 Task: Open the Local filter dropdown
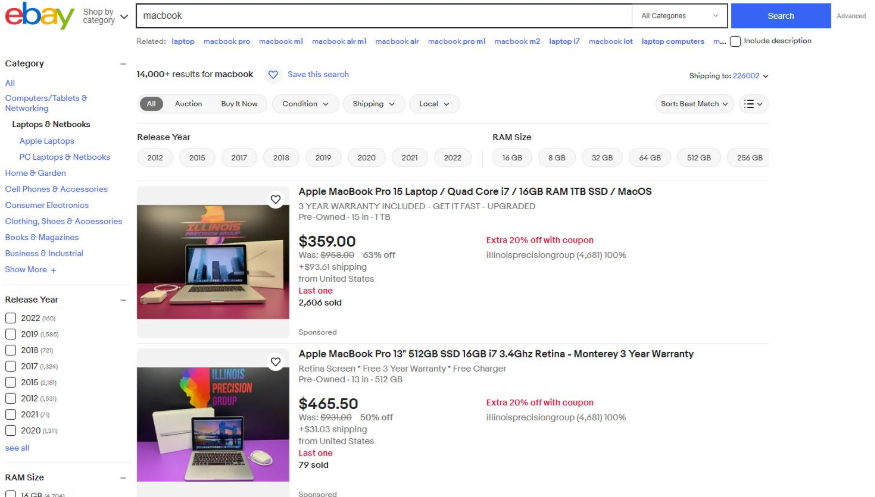tap(434, 104)
